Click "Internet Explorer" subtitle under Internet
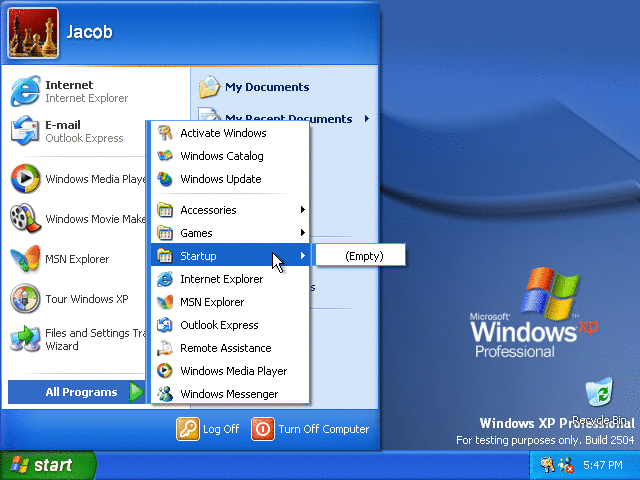 pyautogui.click(x=87, y=98)
